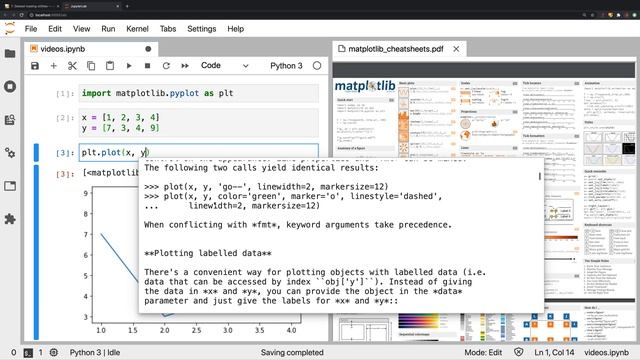640x360 pixels.
Task: Insert a cell below with plus icon
Action: point(53,66)
